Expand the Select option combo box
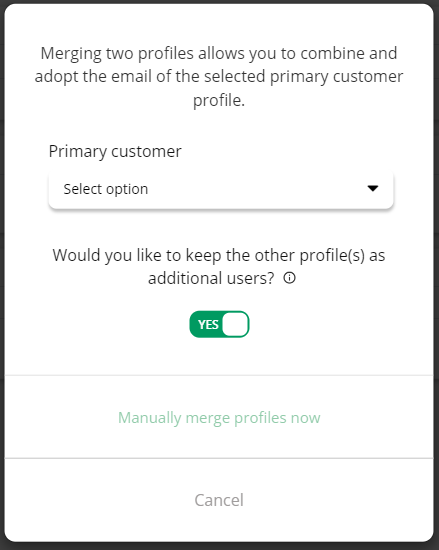The height and width of the screenshot is (550, 439). (221, 189)
